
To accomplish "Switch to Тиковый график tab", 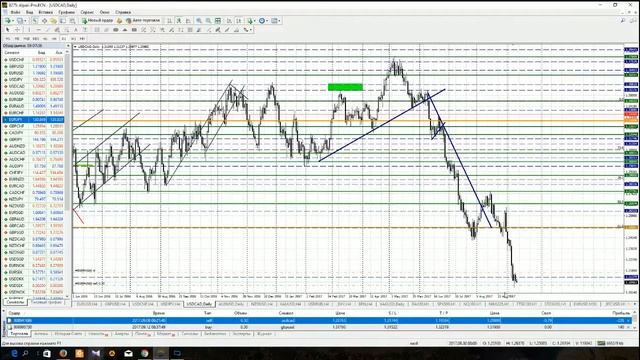I will (47, 302).
